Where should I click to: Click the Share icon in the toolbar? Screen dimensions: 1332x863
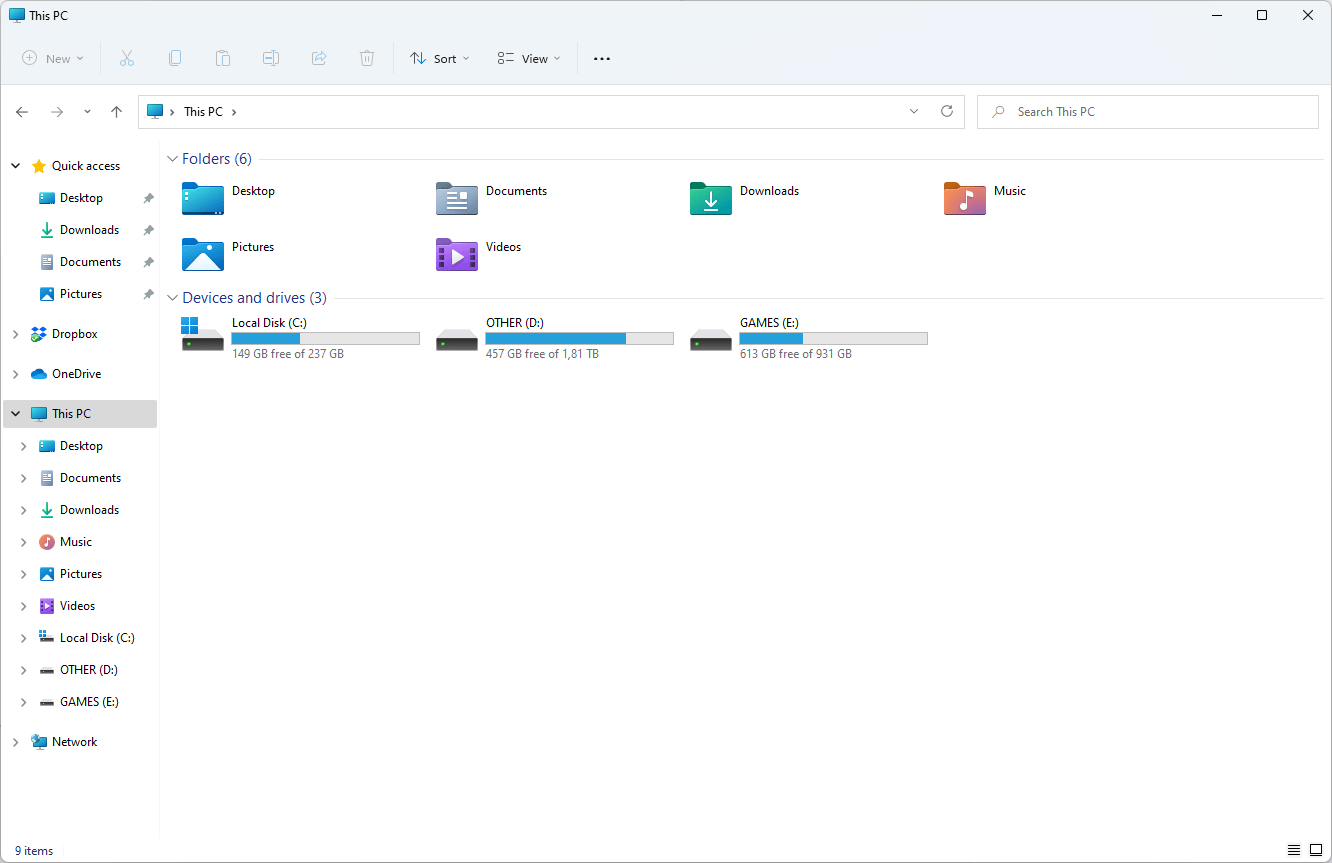pyautogui.click(x=319, y=58)
